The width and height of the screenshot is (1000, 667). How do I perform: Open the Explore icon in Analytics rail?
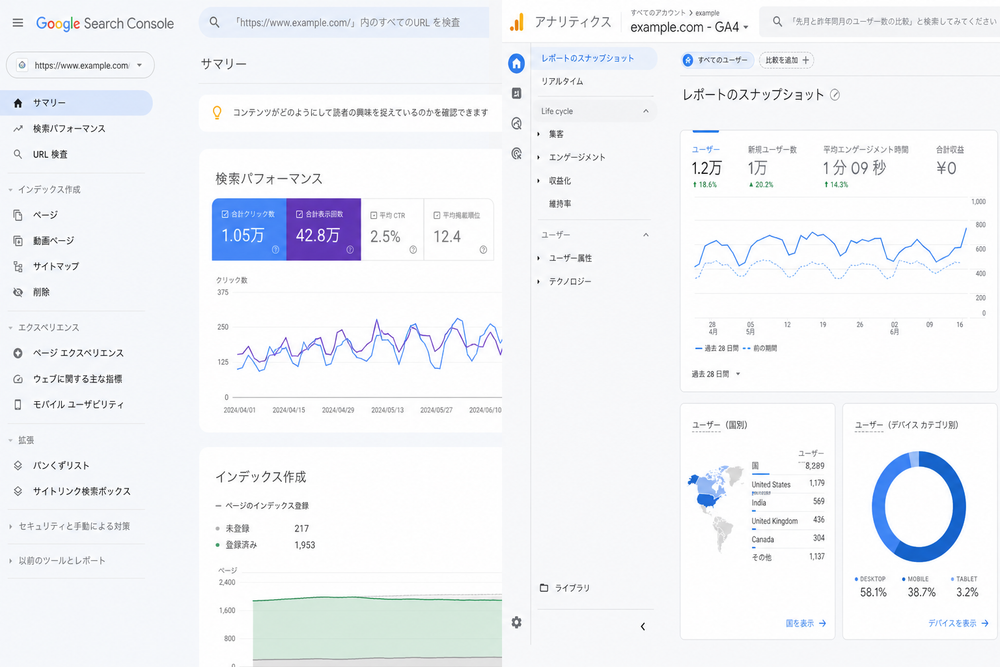pos(517,123)
